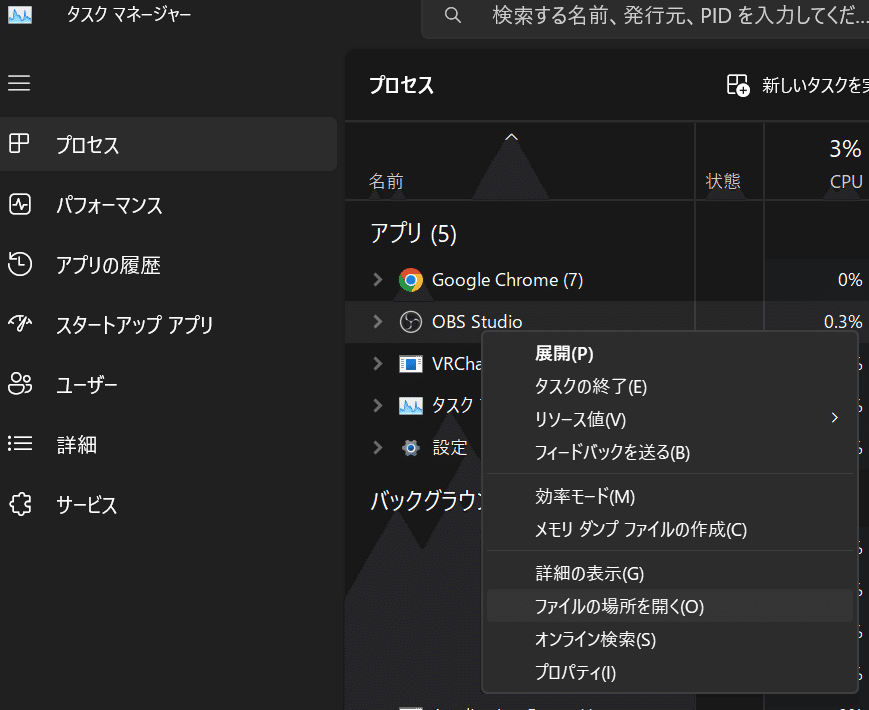Enable 効率モード for OBS Studio
869x710 pixels.
click(580, 496)
